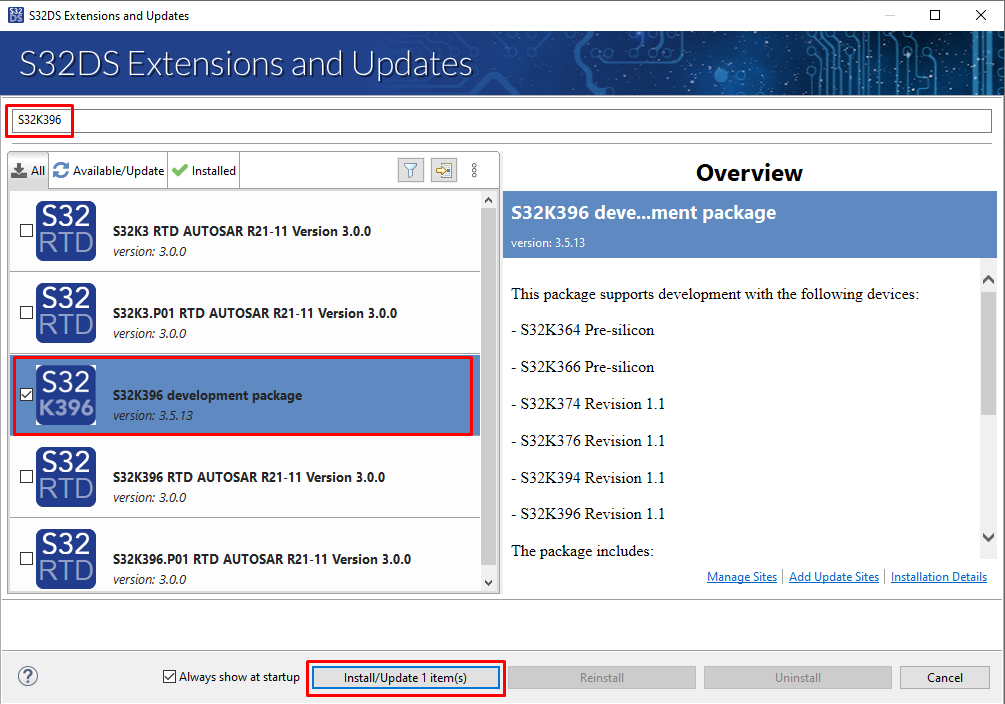Open the Installation Details link

pyautogui.click(x=938, y=576)
